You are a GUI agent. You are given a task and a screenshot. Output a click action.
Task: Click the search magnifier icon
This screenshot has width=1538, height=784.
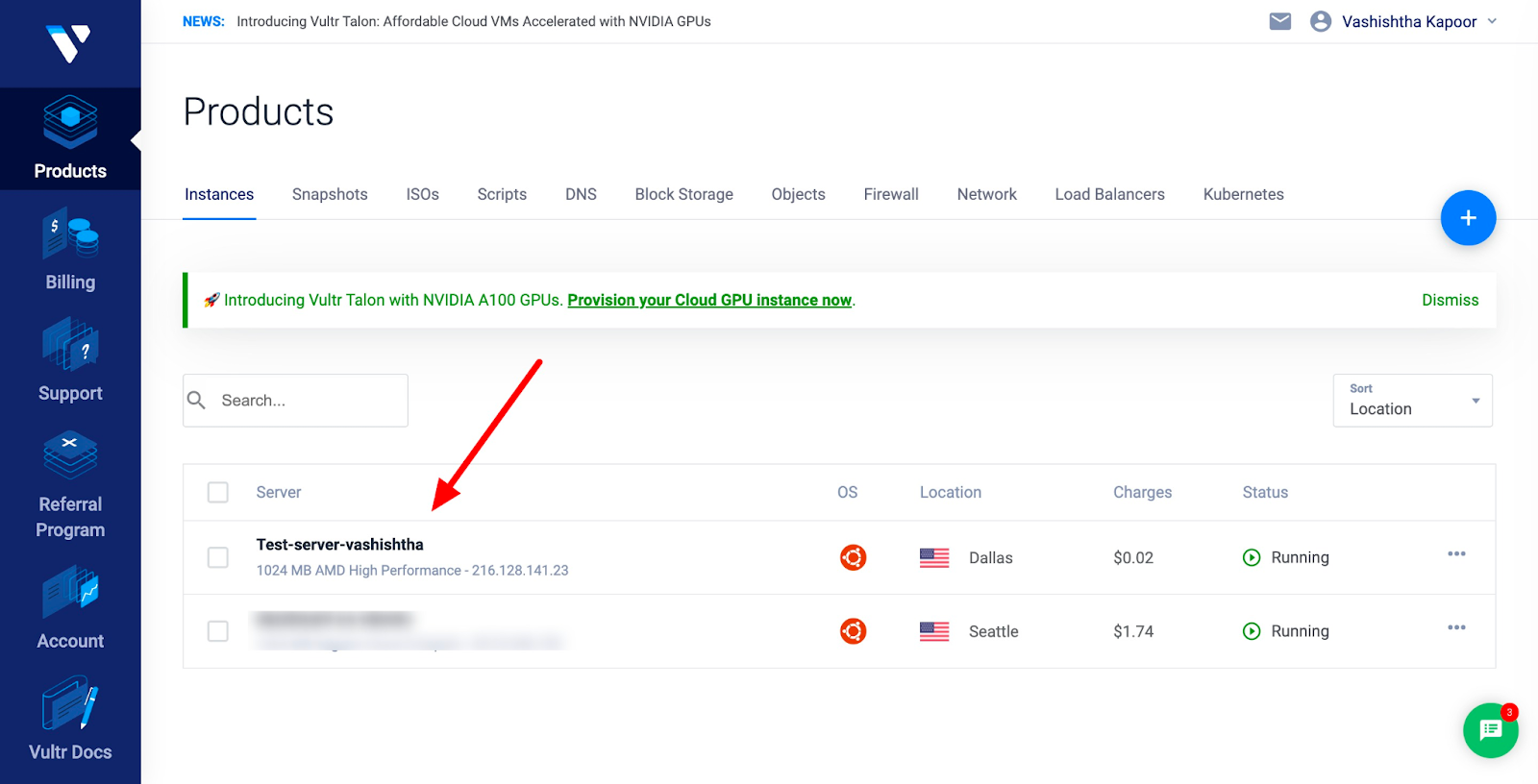tap(196, 400)
